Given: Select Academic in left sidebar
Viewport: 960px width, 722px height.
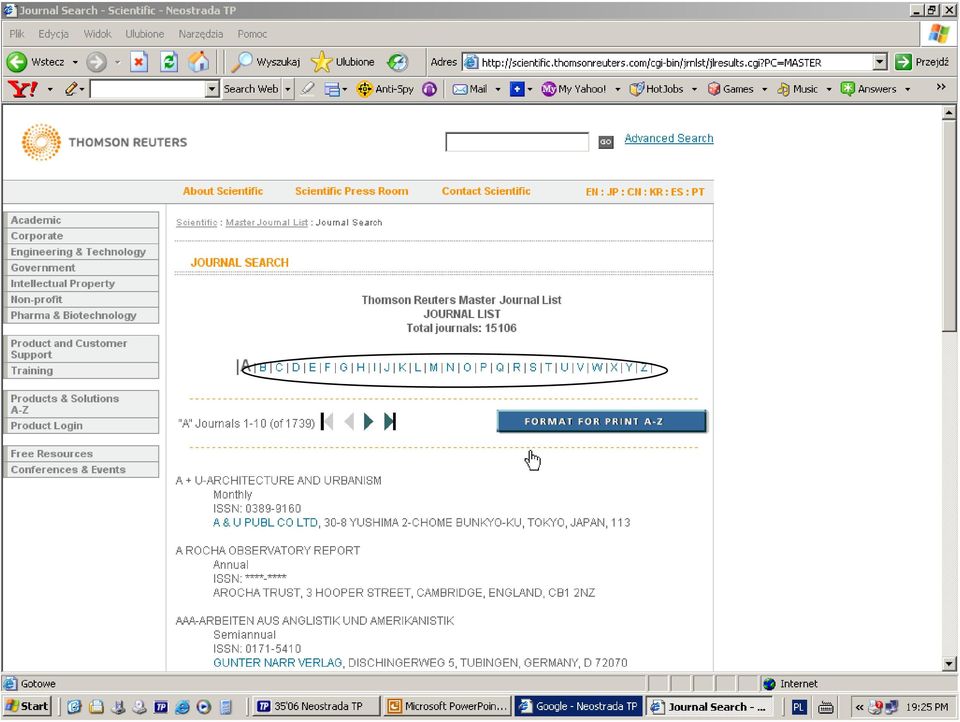Looking at the screenshot, I should [x=81, y=220].
